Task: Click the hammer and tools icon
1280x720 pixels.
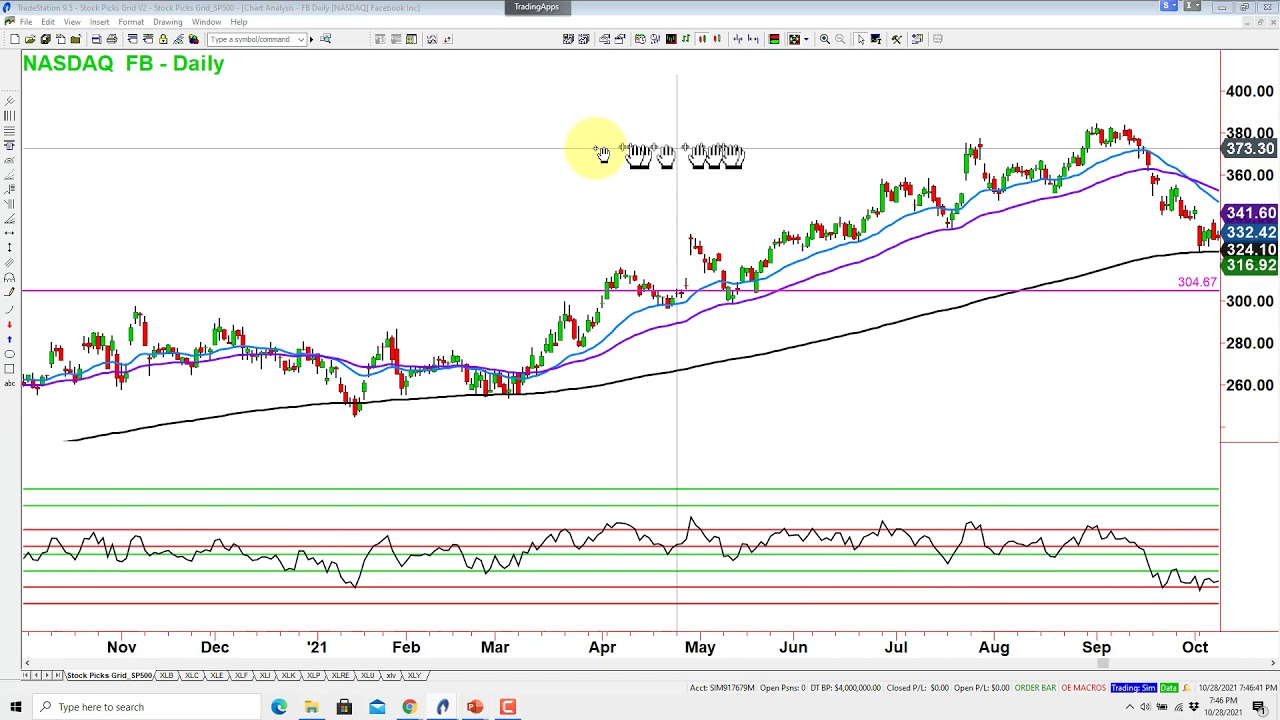Action: 896,39
